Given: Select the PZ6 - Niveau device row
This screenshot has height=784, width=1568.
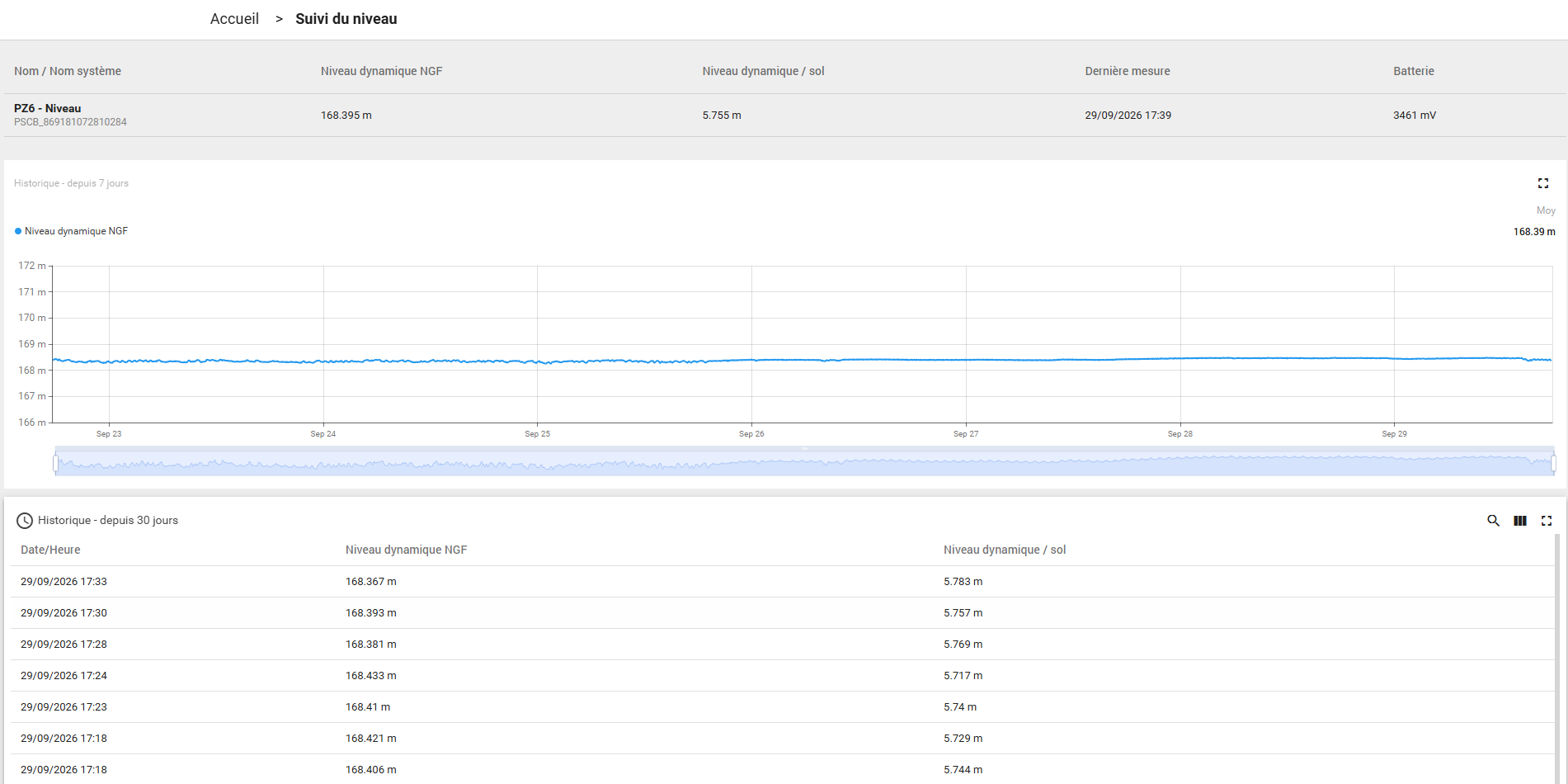Looking at the screenshot, I should click(x=784, y=115).
